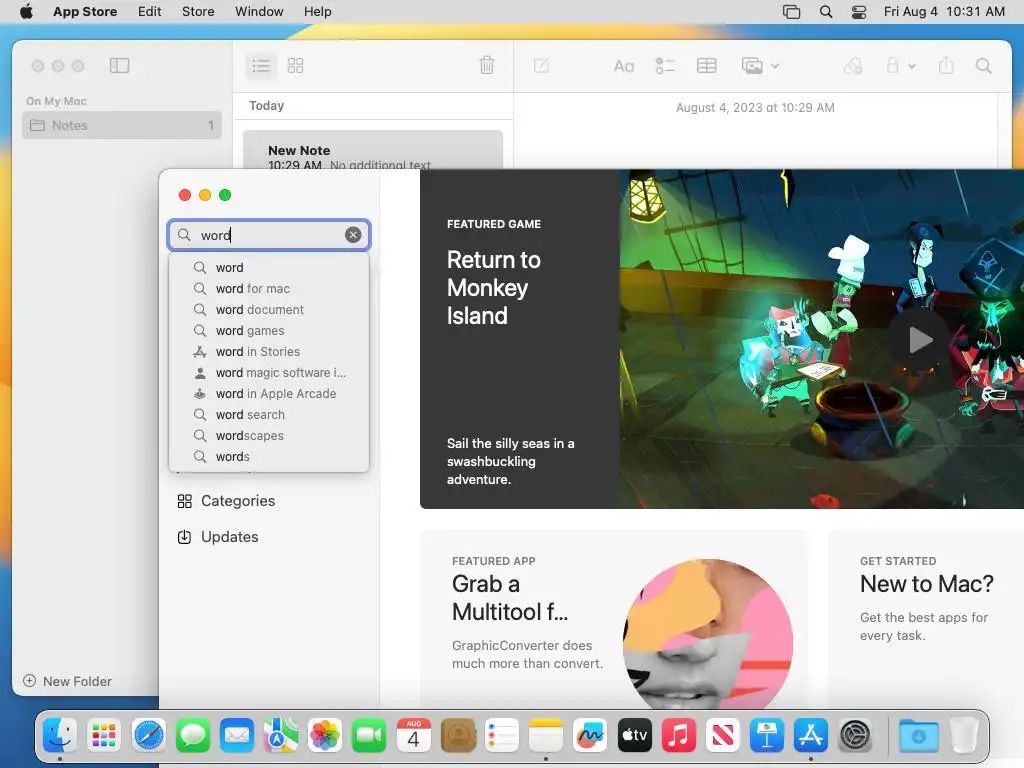This screenshot has width=1024, height=768.
Task: Select the Notes folder in Notes sidebar
Action: (x=122, y=125)
